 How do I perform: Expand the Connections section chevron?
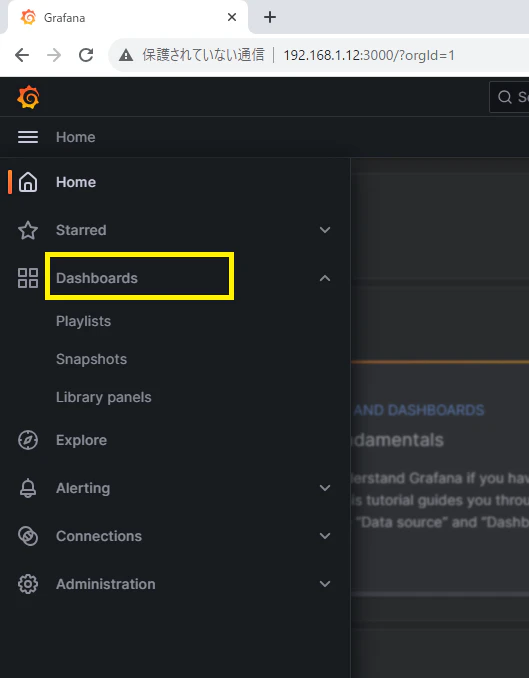pyautogui.click(x=325, y=536)
